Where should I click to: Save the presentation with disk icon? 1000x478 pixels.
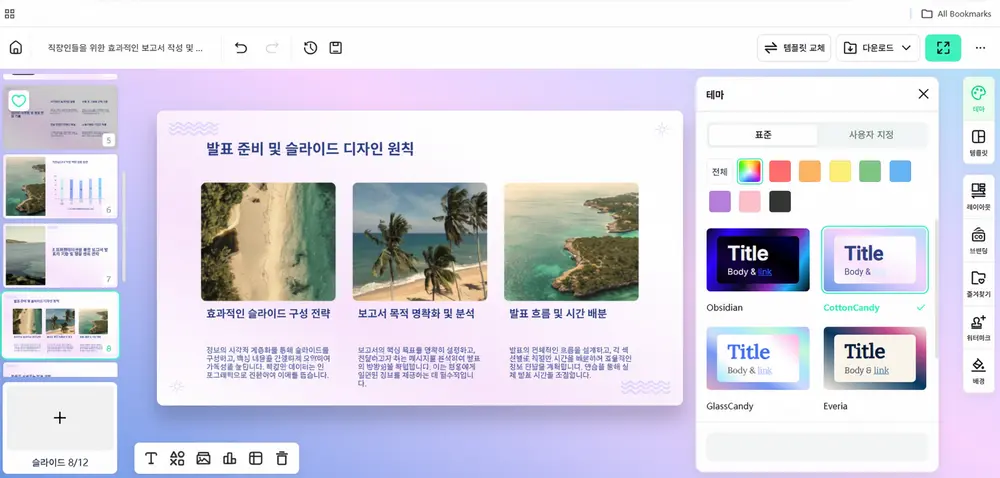pyautogui.click(x=335, y=48)
